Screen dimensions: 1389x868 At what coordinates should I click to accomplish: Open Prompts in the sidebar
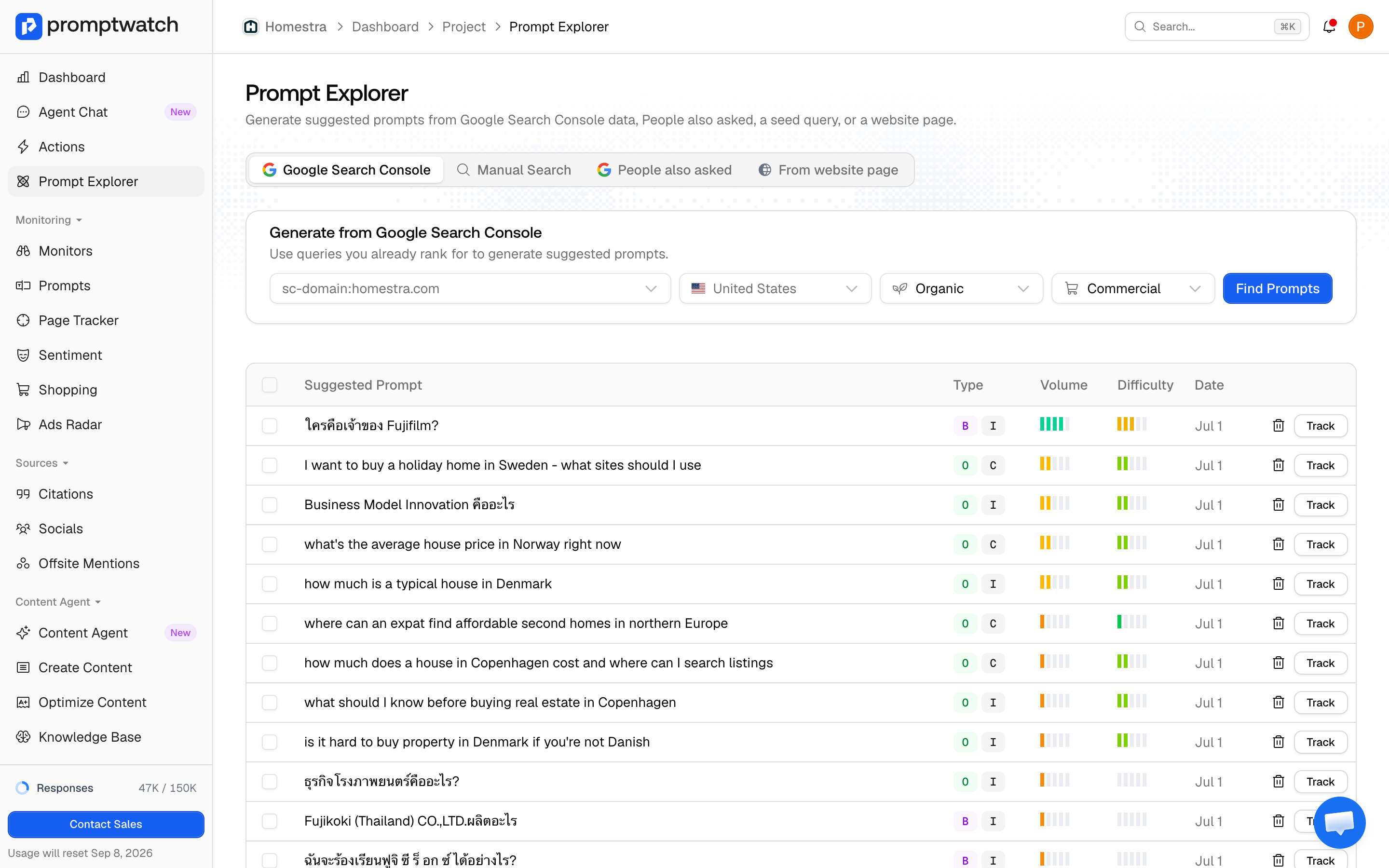click(x=106, y=285)
